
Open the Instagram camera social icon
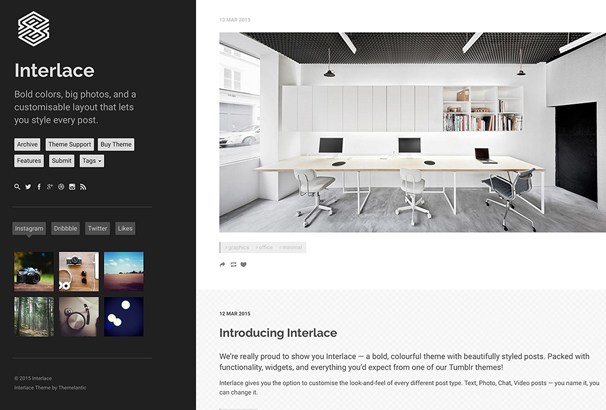pyautogui.click(x=72, y=187)
